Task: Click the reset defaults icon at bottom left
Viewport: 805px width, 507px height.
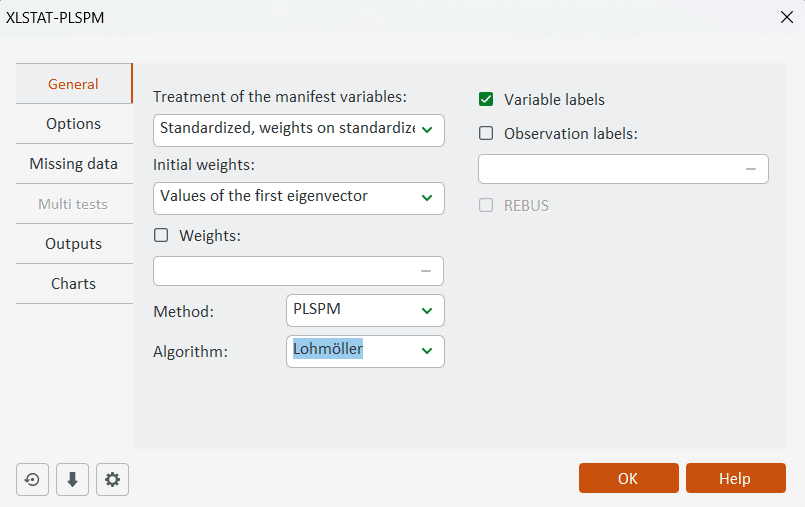Action: point(32,479)
